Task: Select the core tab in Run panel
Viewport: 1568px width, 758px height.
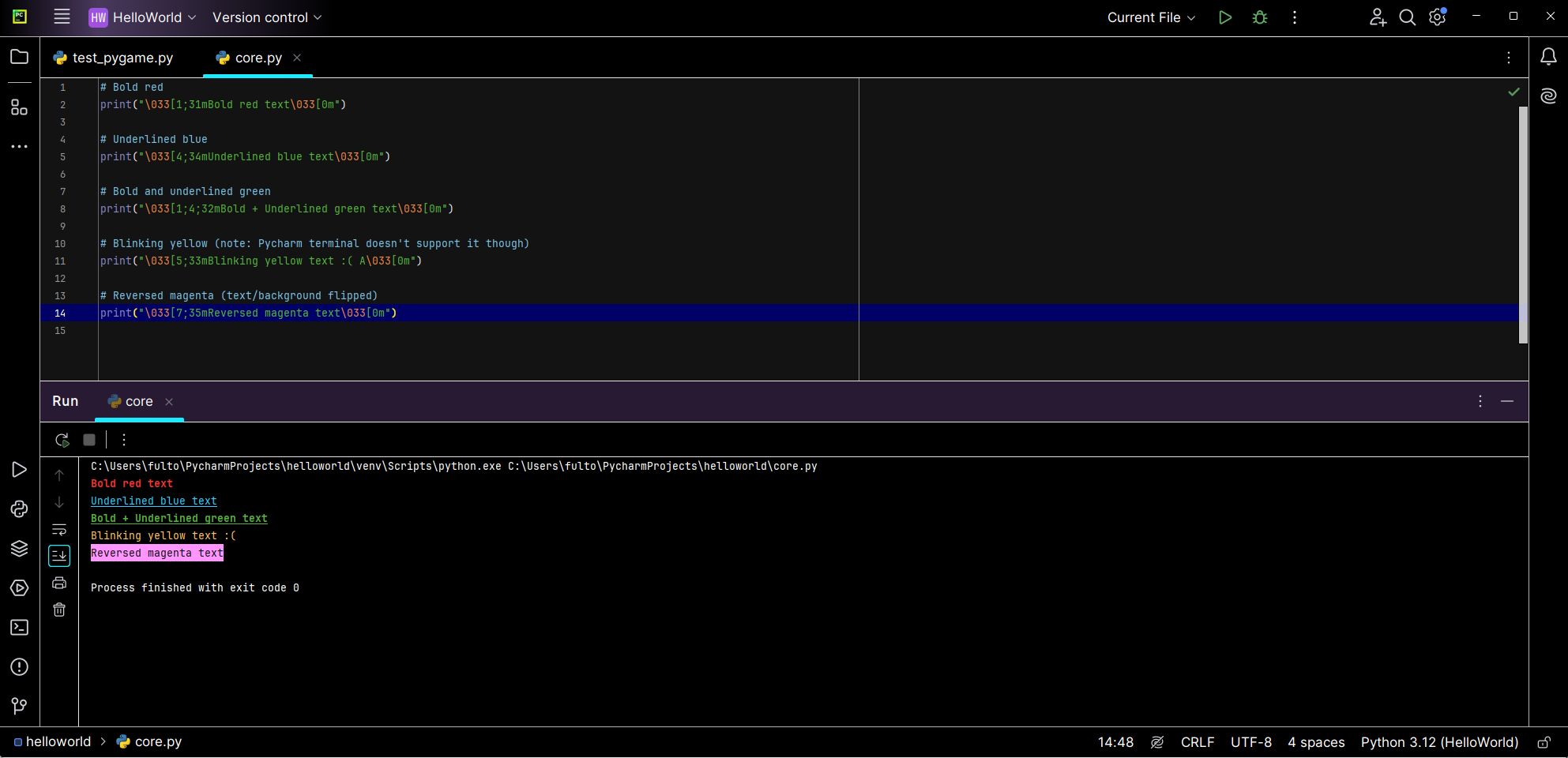Action: coord(131,401)
